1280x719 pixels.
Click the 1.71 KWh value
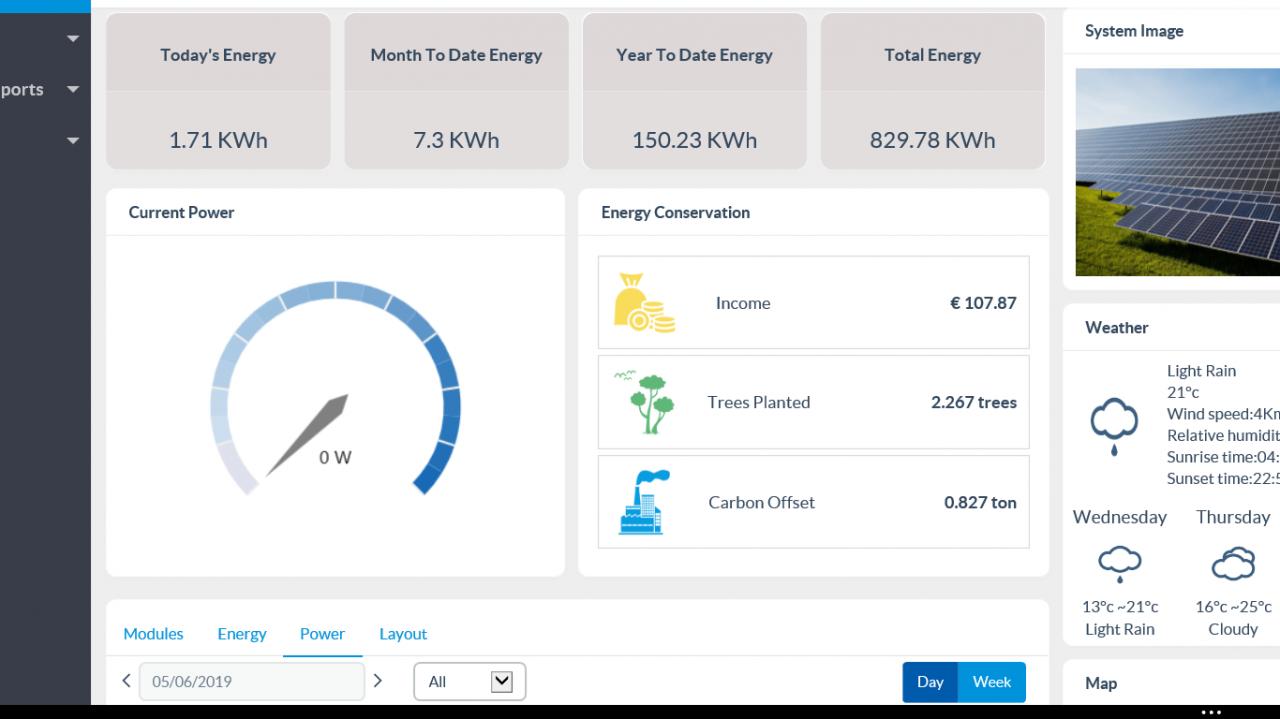point(218,140)
